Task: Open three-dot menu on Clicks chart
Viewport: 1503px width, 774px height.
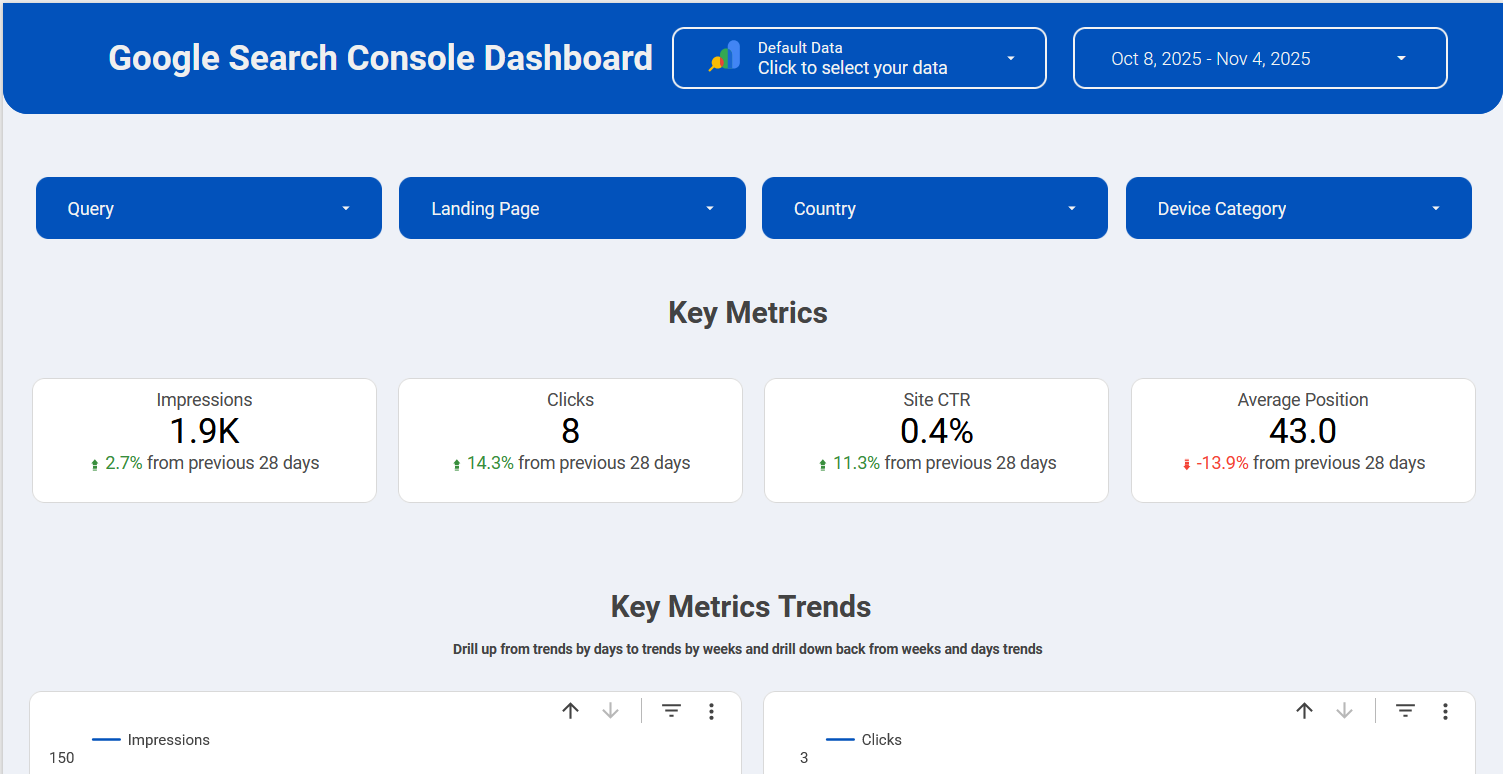Action: 1445,711
